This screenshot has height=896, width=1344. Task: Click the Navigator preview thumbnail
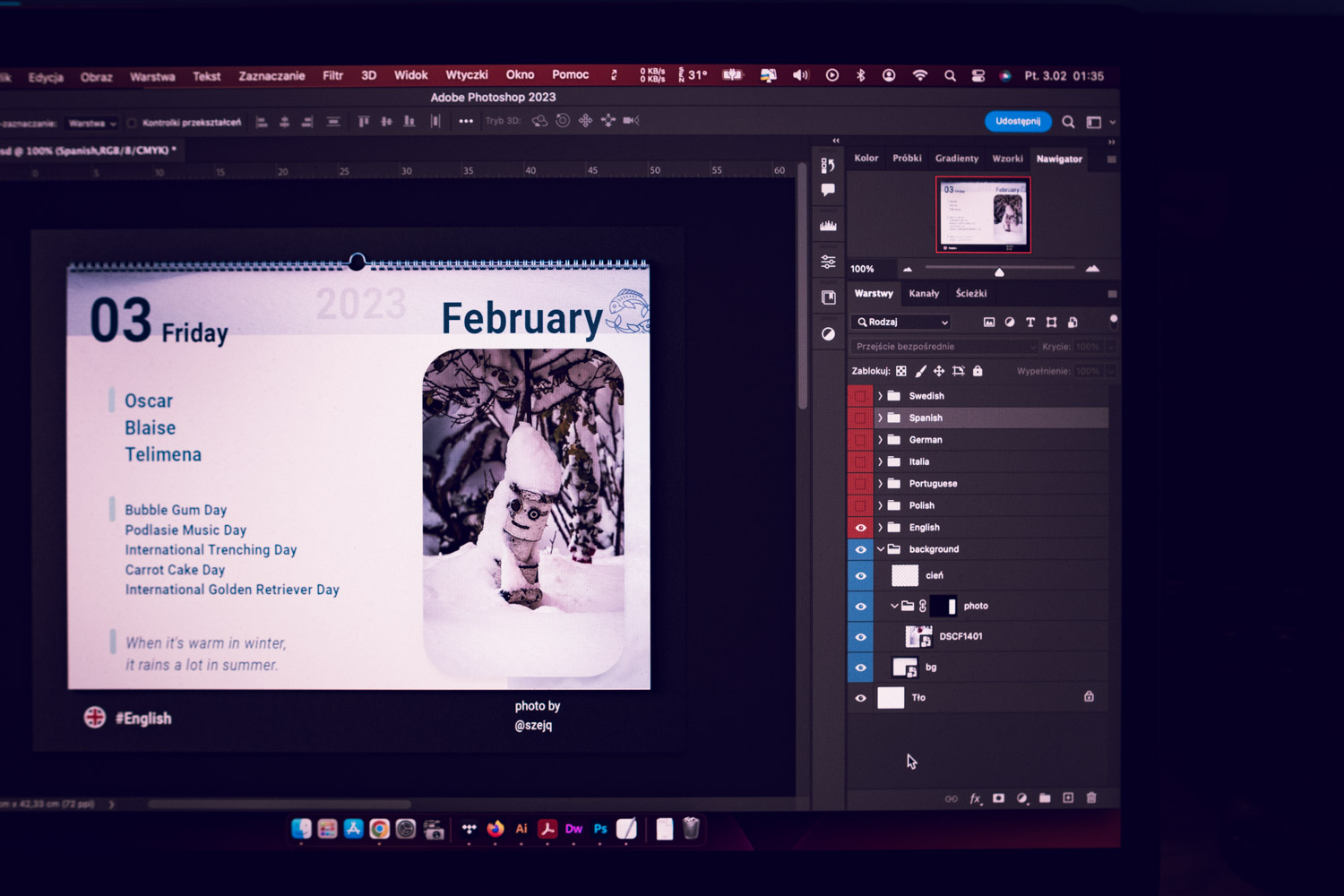(983, 215)
